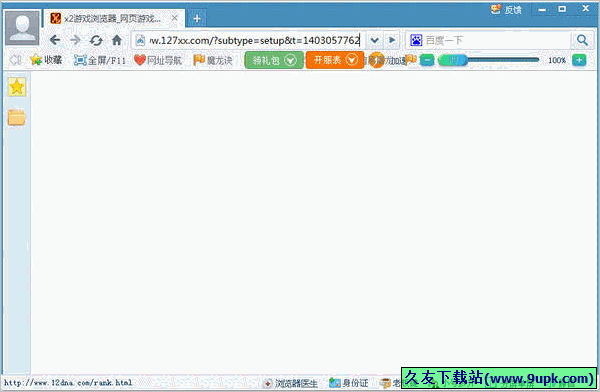Click the magnifier search icon
The height and width of the screenshot is (392, 600).
tap(582, 40)
